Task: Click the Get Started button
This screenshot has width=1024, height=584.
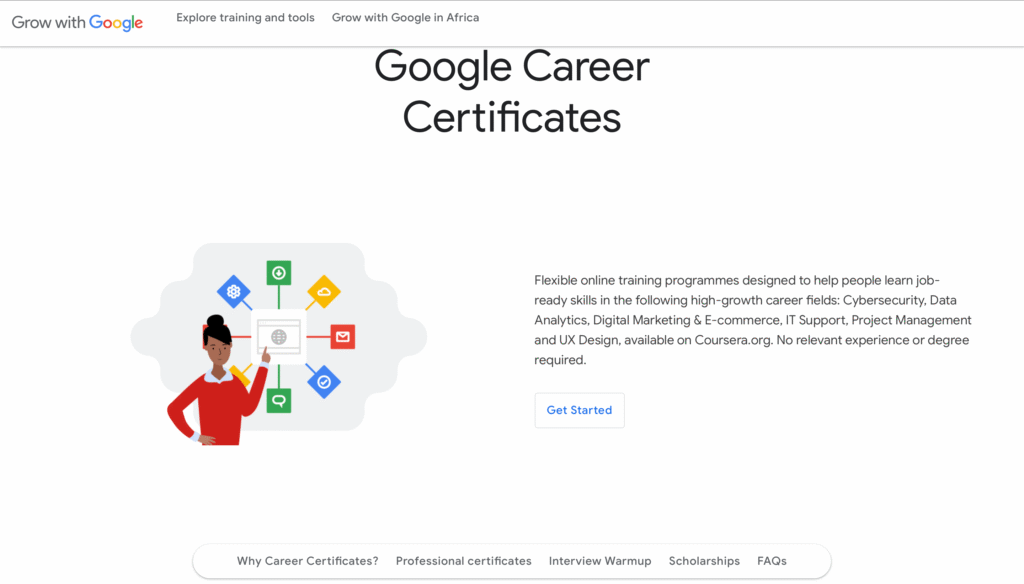Action: pos(579,410)
